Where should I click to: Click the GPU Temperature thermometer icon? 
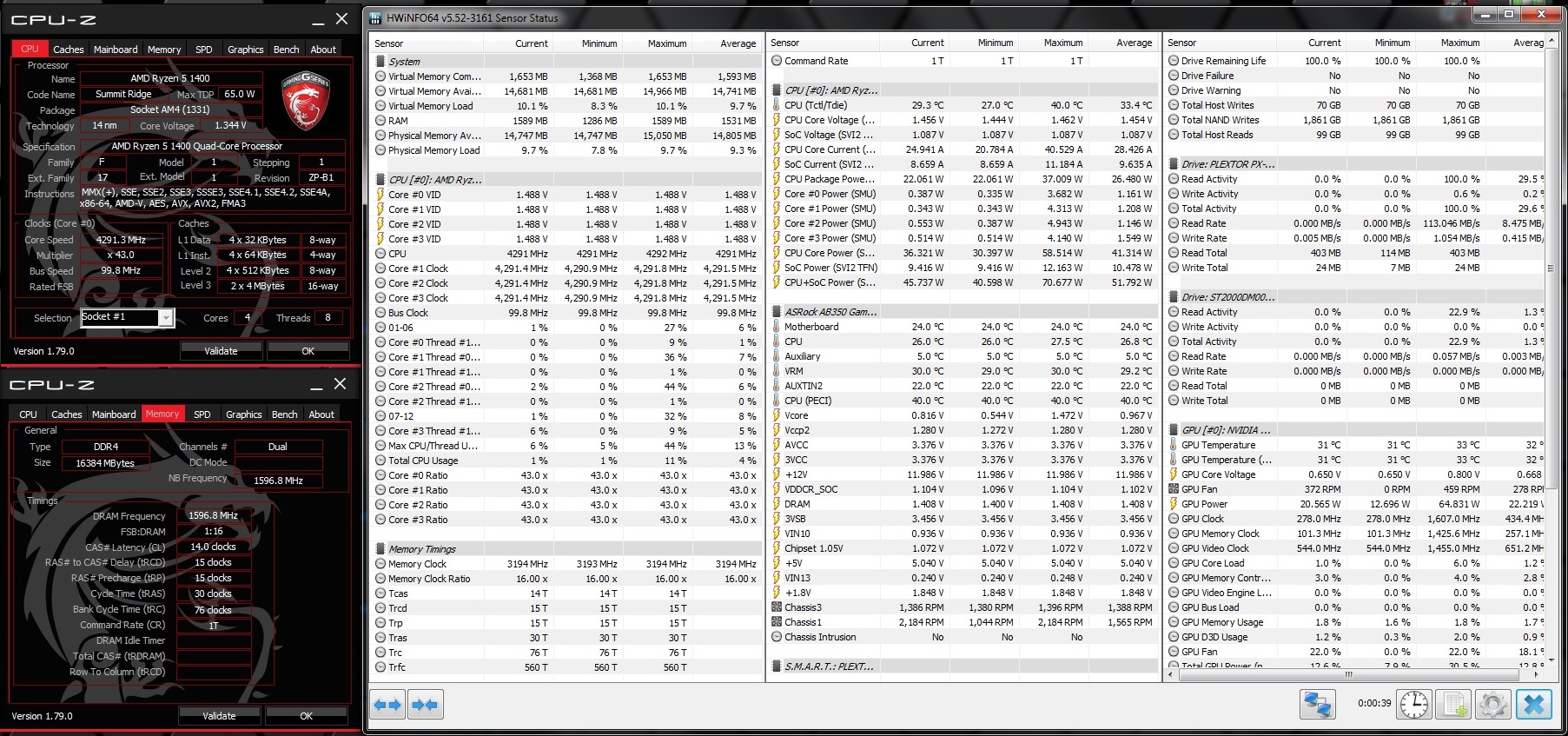click(1174, 445)
